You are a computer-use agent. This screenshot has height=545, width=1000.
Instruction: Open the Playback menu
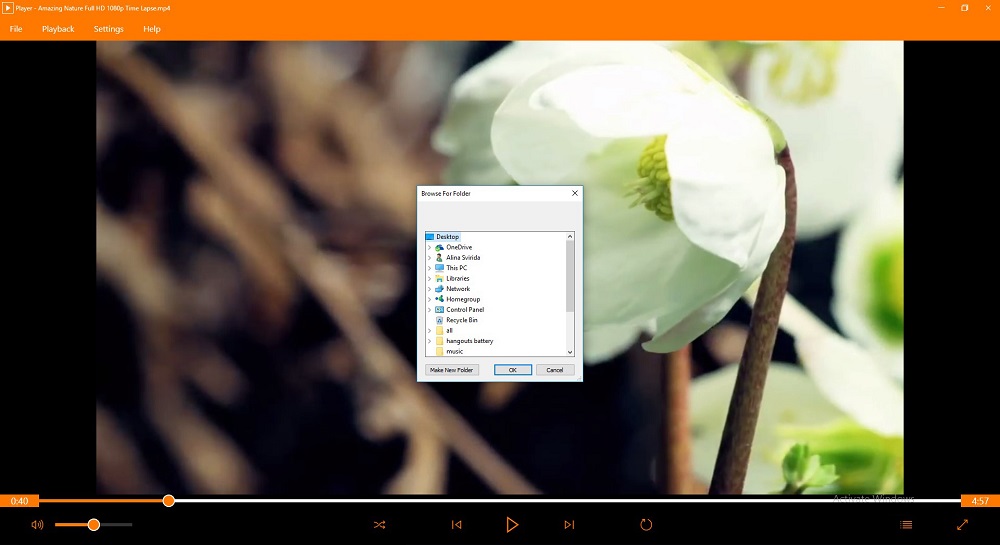pyautogui.click(x=58, y=29)
